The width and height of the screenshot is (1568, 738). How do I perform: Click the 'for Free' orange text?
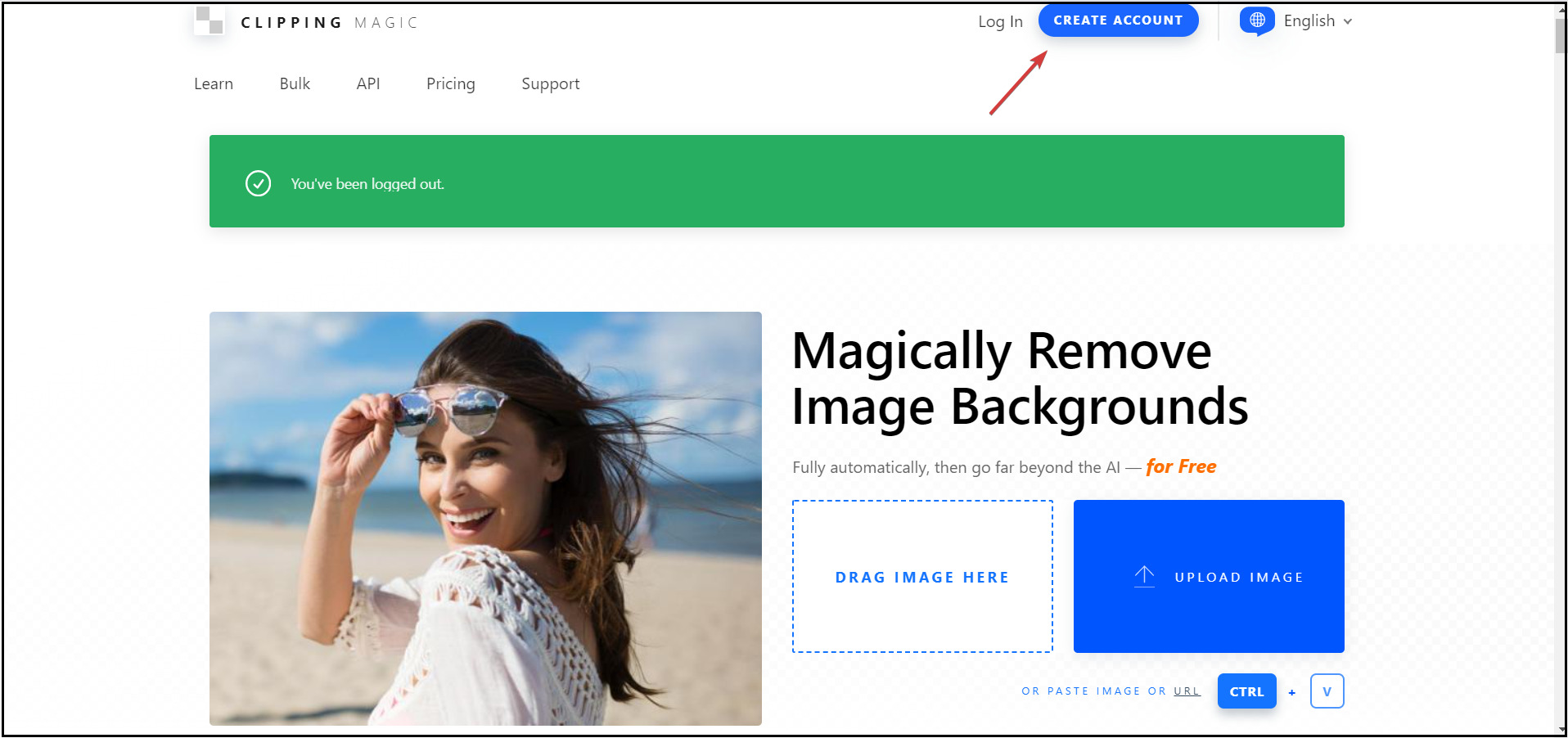click(x=1181, y=466)
